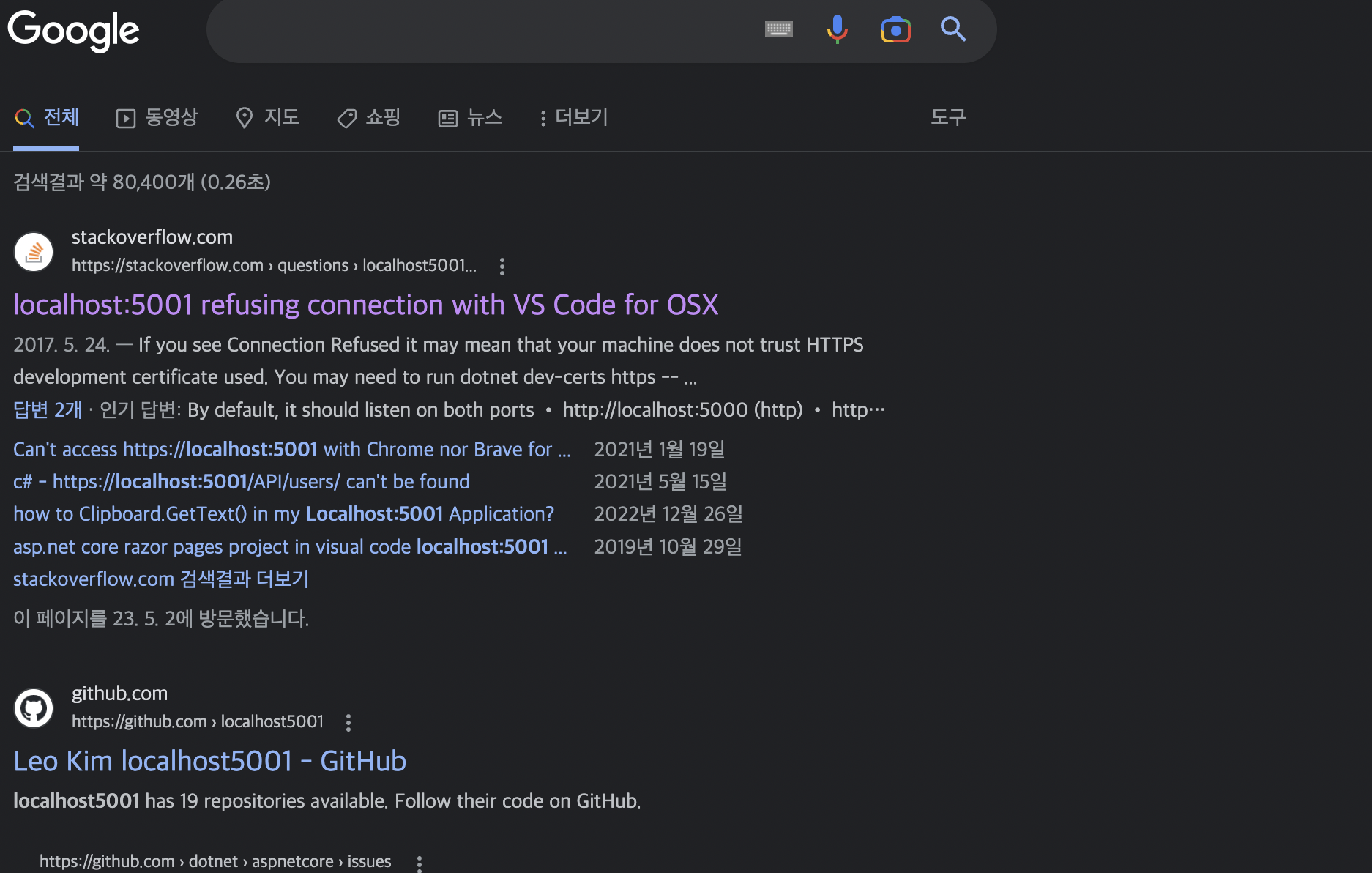Click the date '2022년 12월 26일'
The image size is (1372, 873).
(x=668, y=513)
